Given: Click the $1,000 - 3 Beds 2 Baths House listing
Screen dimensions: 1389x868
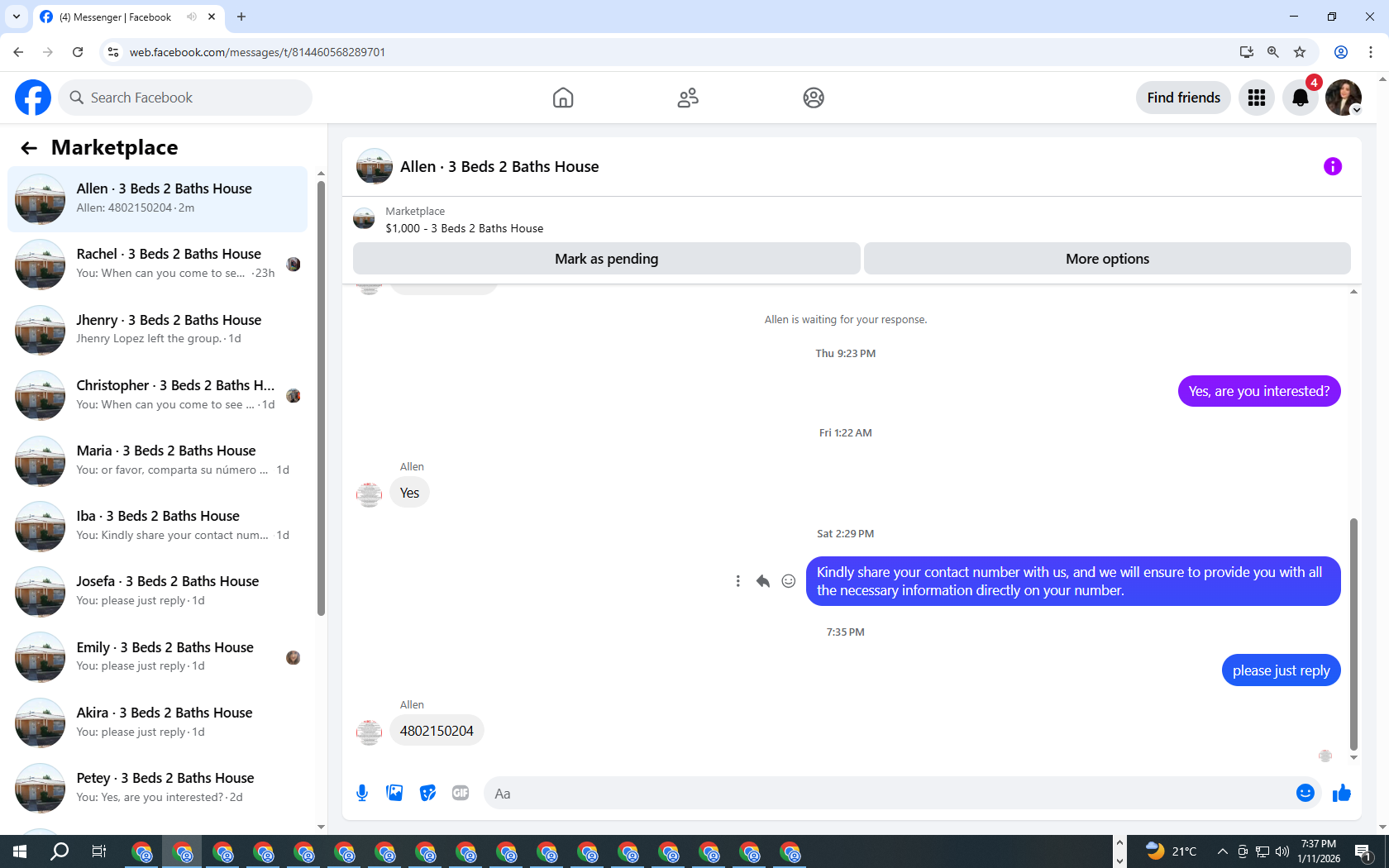Looking at the screenshot, I should [464, 228].
